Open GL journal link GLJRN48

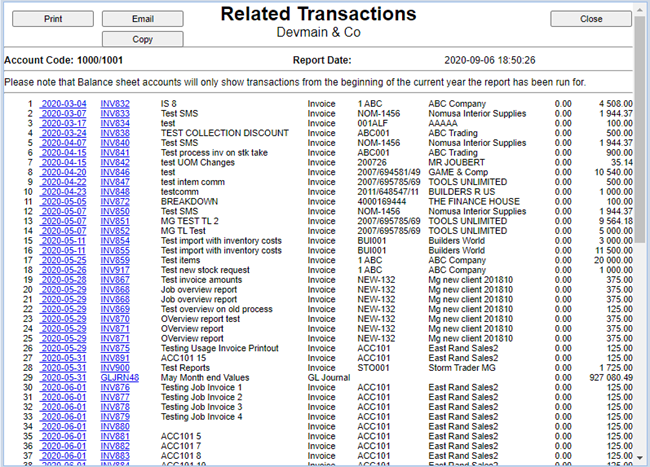[x=119, y=377]
